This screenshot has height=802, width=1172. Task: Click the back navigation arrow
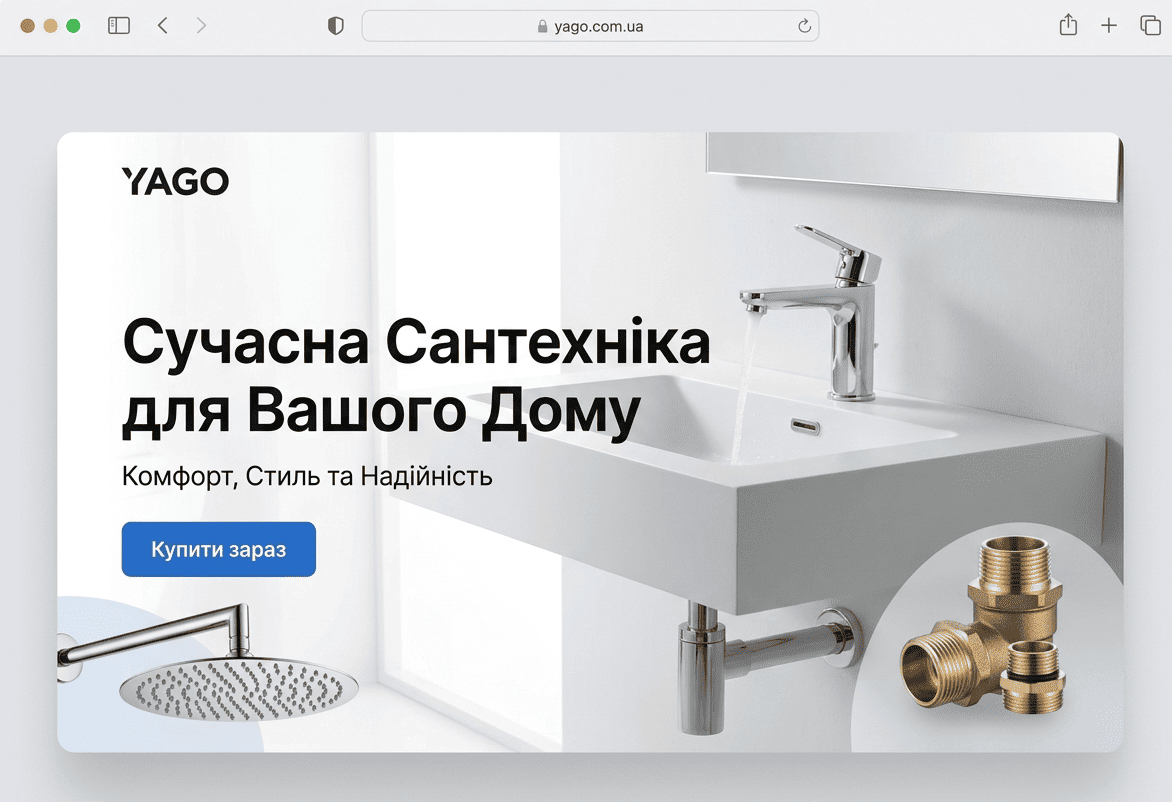coord(162,25)
